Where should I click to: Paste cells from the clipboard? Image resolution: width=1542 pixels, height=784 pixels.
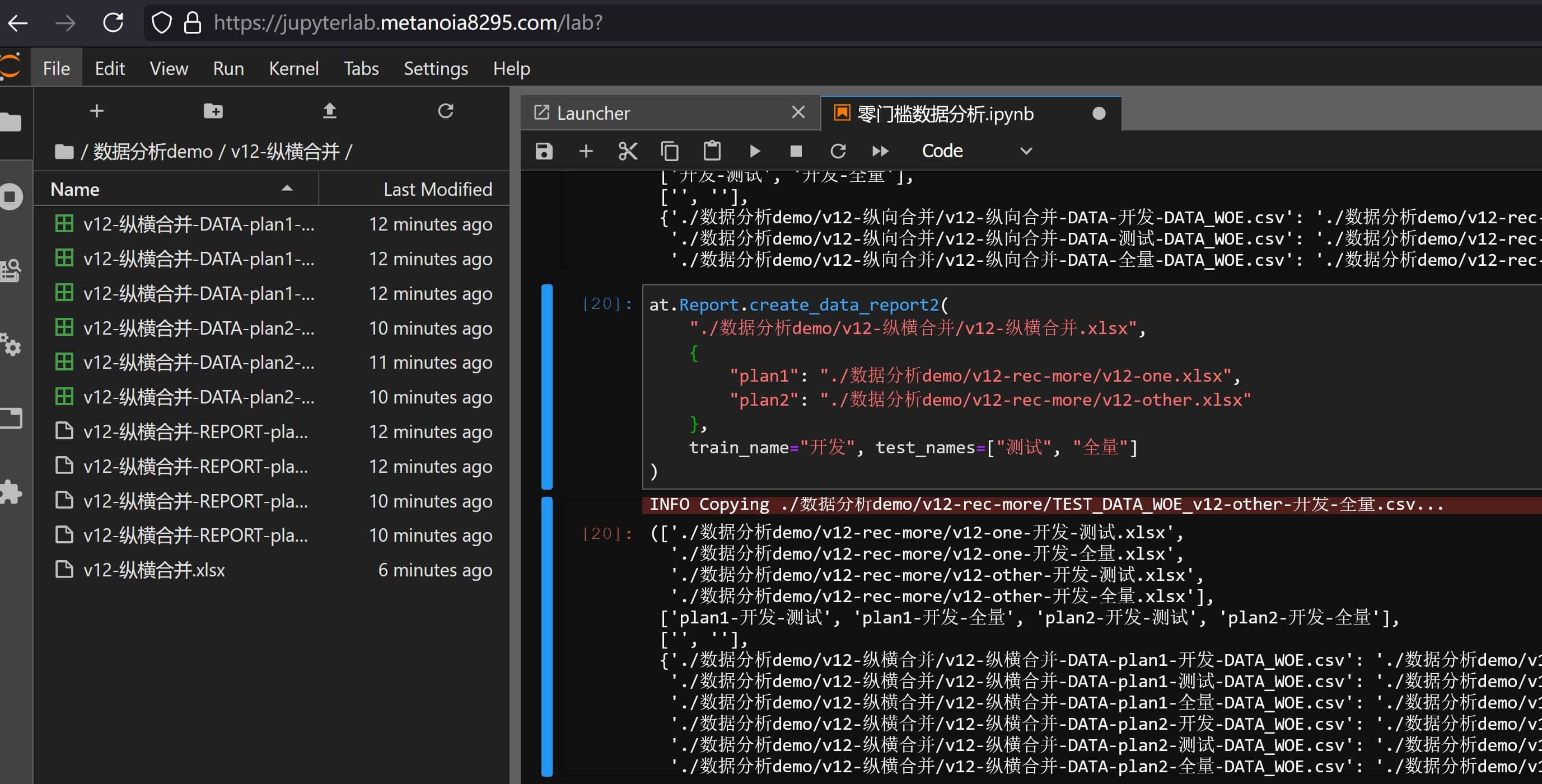tap(712, 151)
